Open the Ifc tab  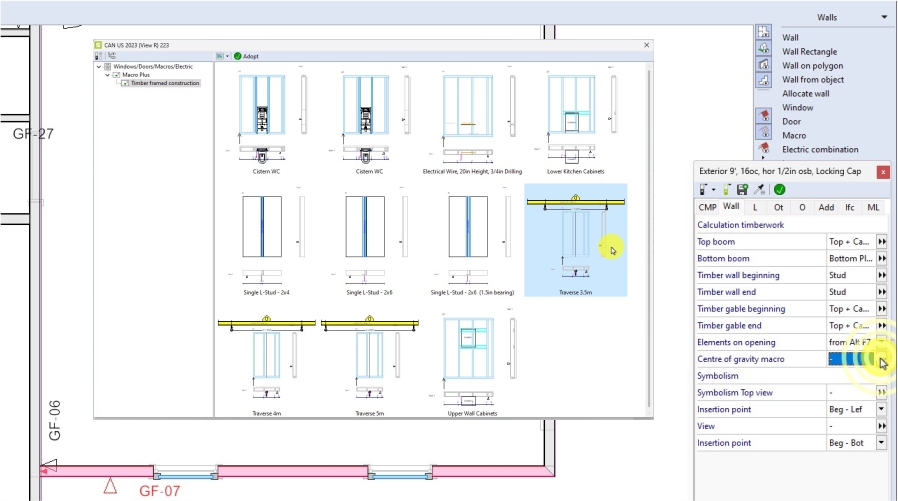[849, 207]
